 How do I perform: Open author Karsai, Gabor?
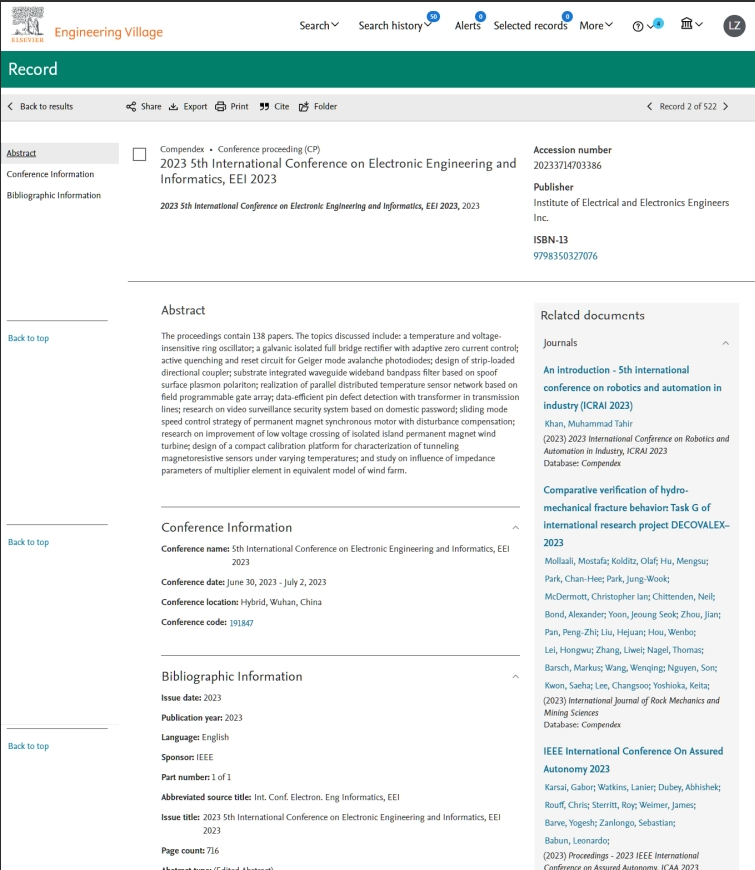(x=569, y=787)
